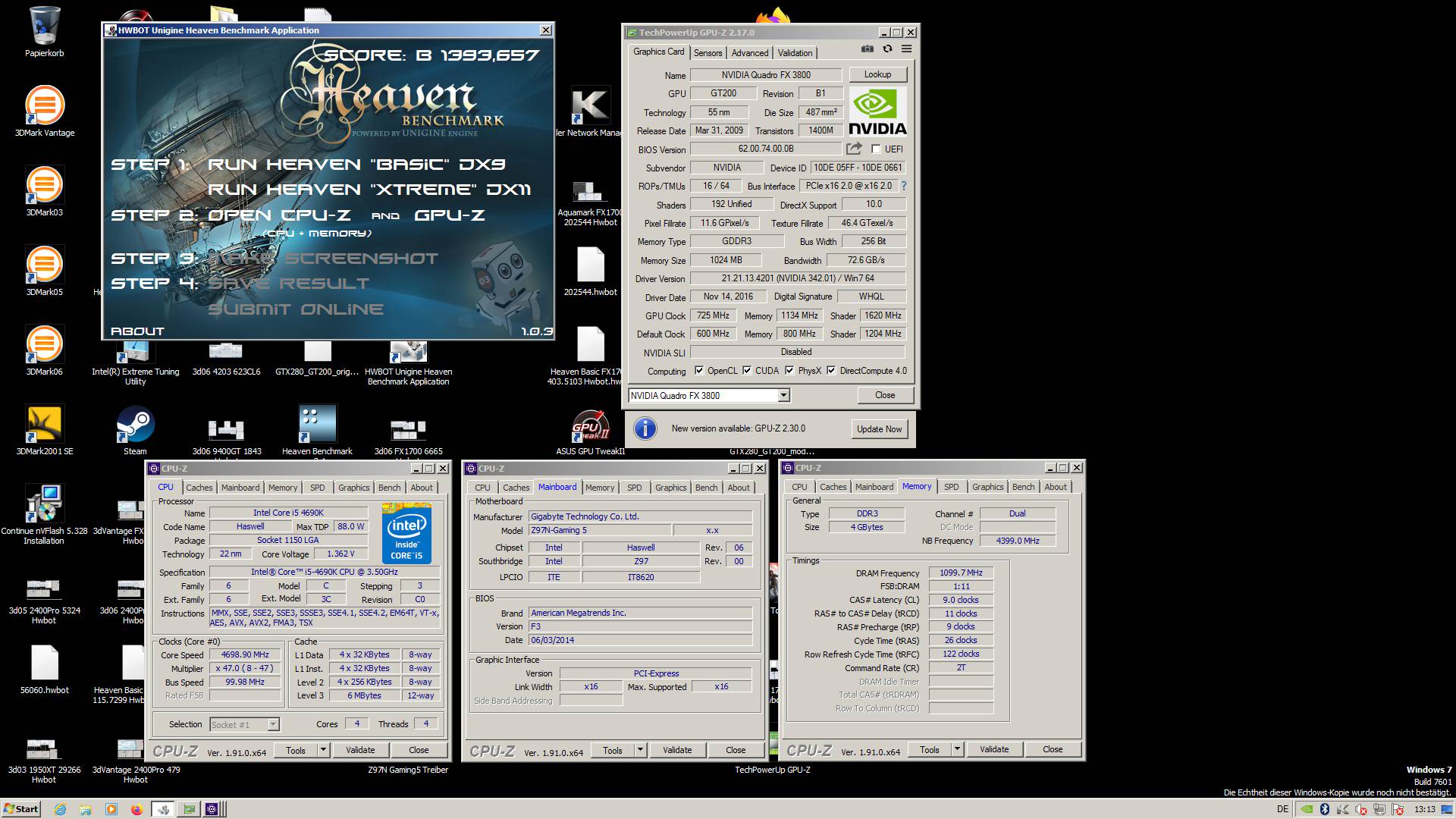
Task: Toggle the CUDA checkbox
Action: click(x=747, y=371)
